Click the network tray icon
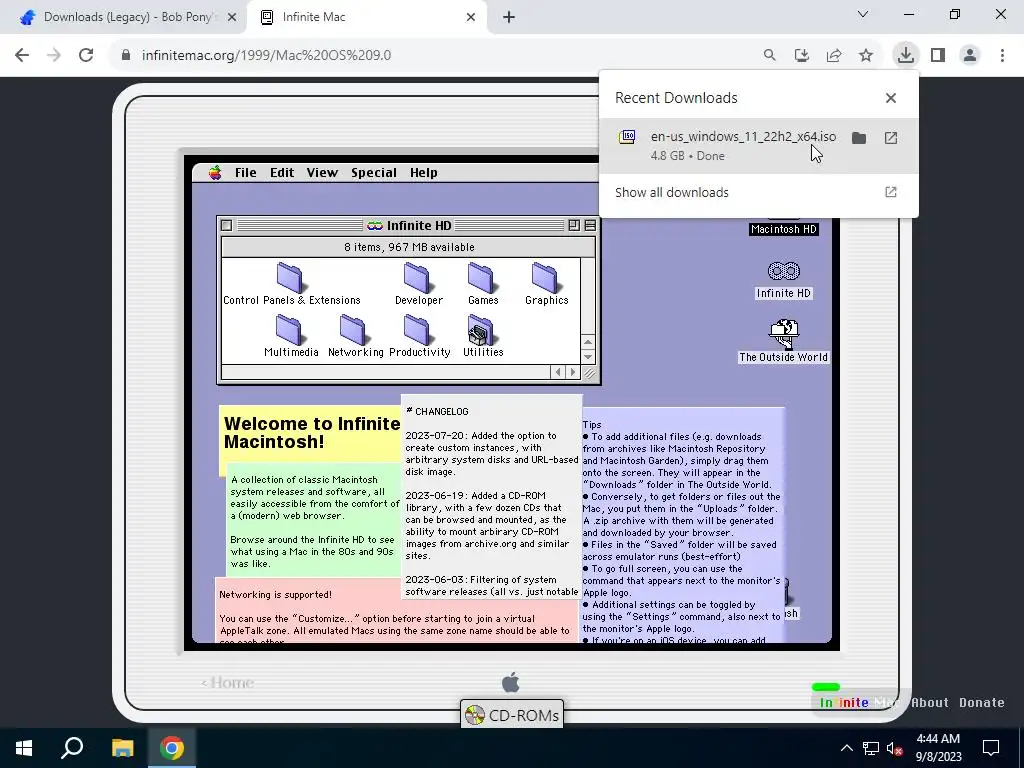 click(x=871, y=748)
